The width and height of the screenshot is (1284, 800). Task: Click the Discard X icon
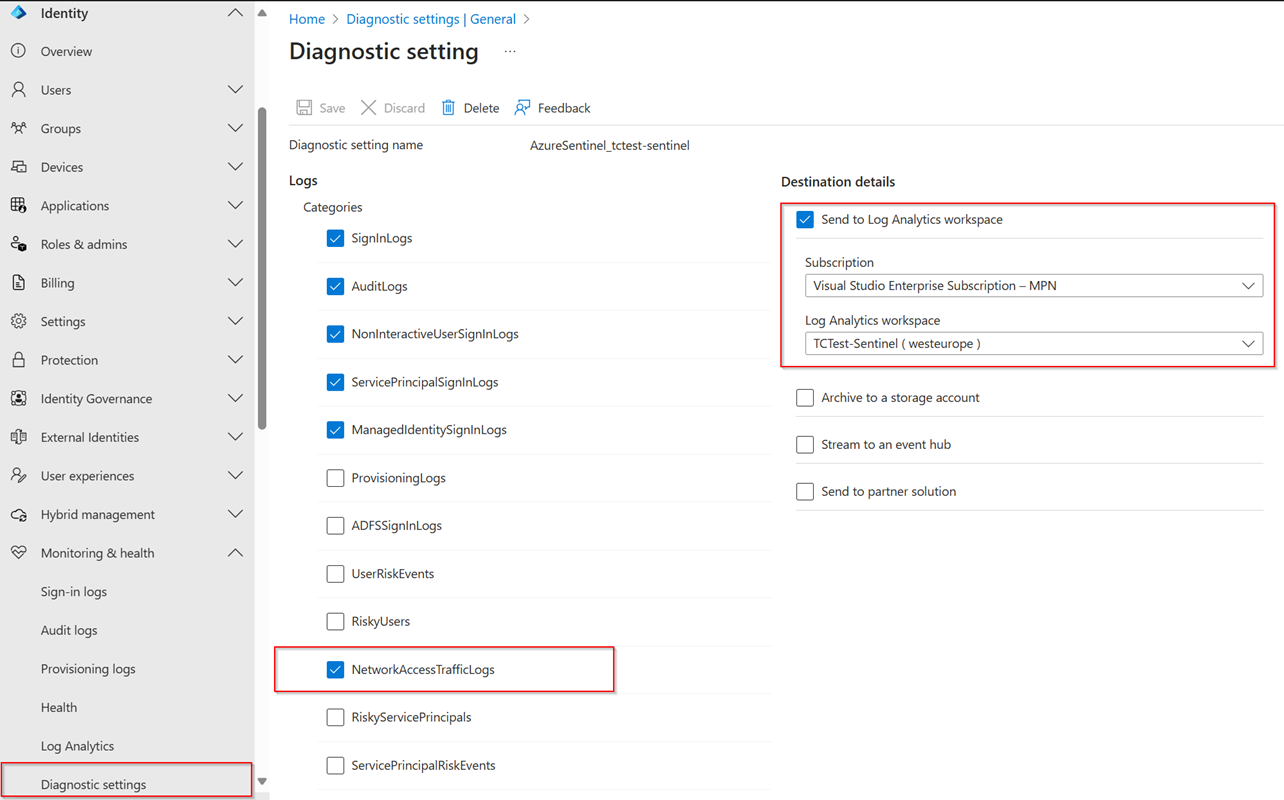point(369,108)
